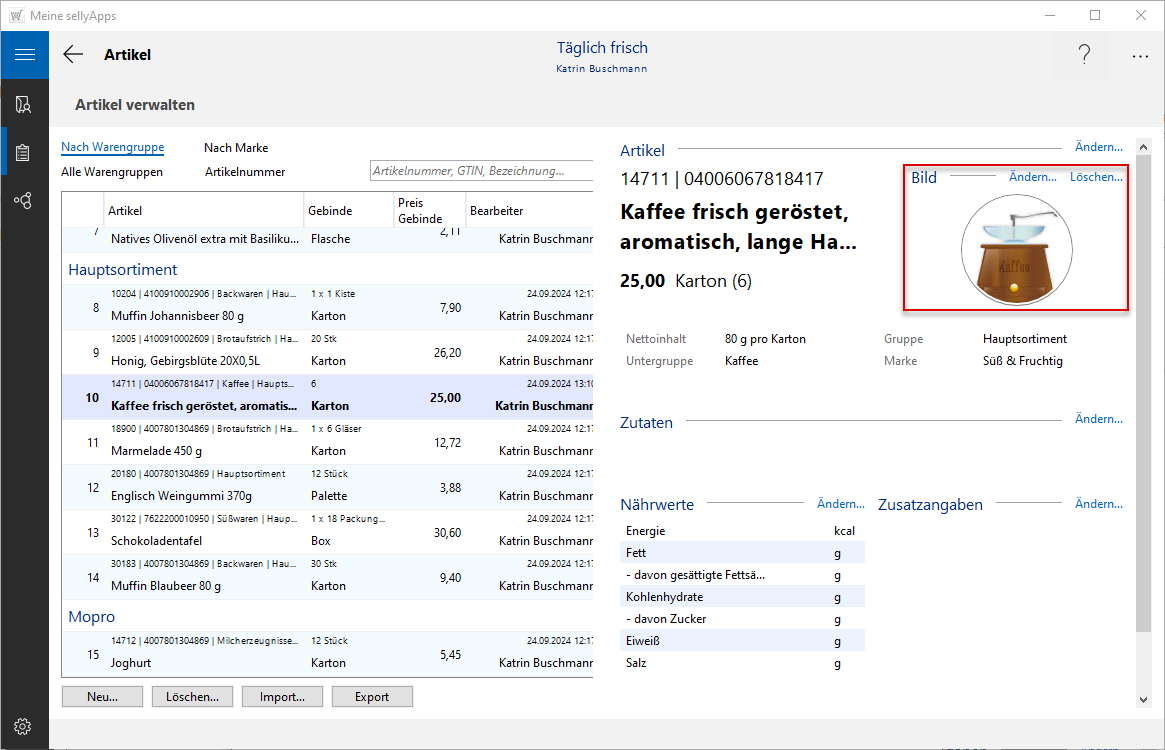
Task: Open settings gear in sidebar
Action: pyautogui.click(x=24, y=726)
